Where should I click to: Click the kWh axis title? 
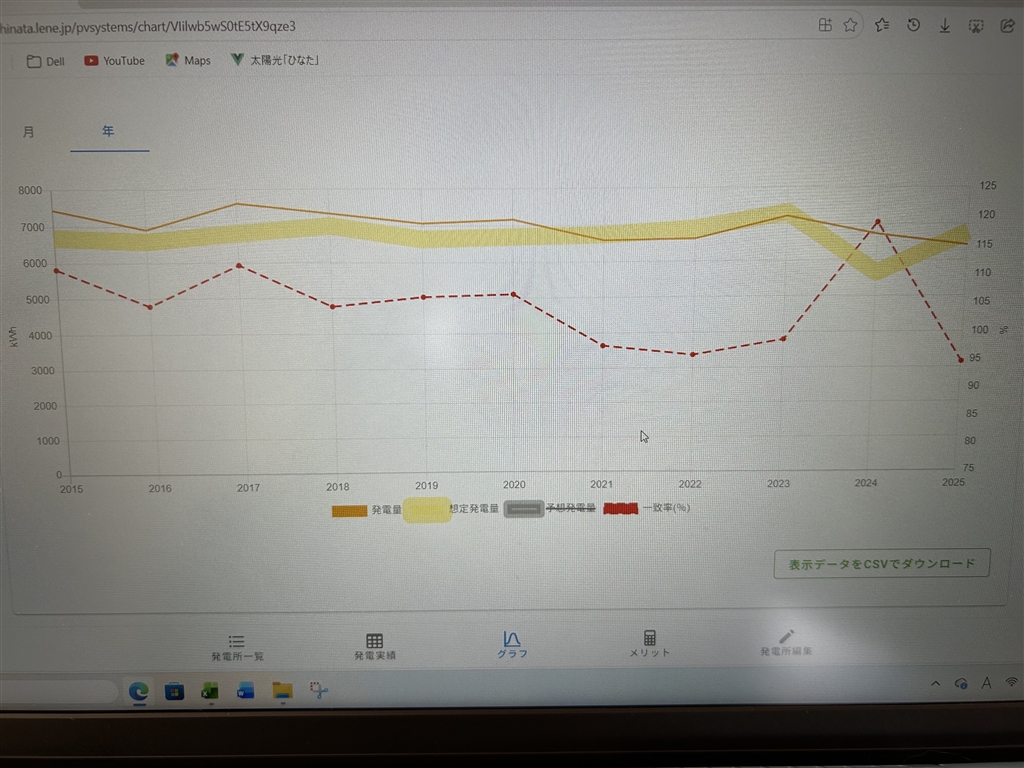point(14,336)
